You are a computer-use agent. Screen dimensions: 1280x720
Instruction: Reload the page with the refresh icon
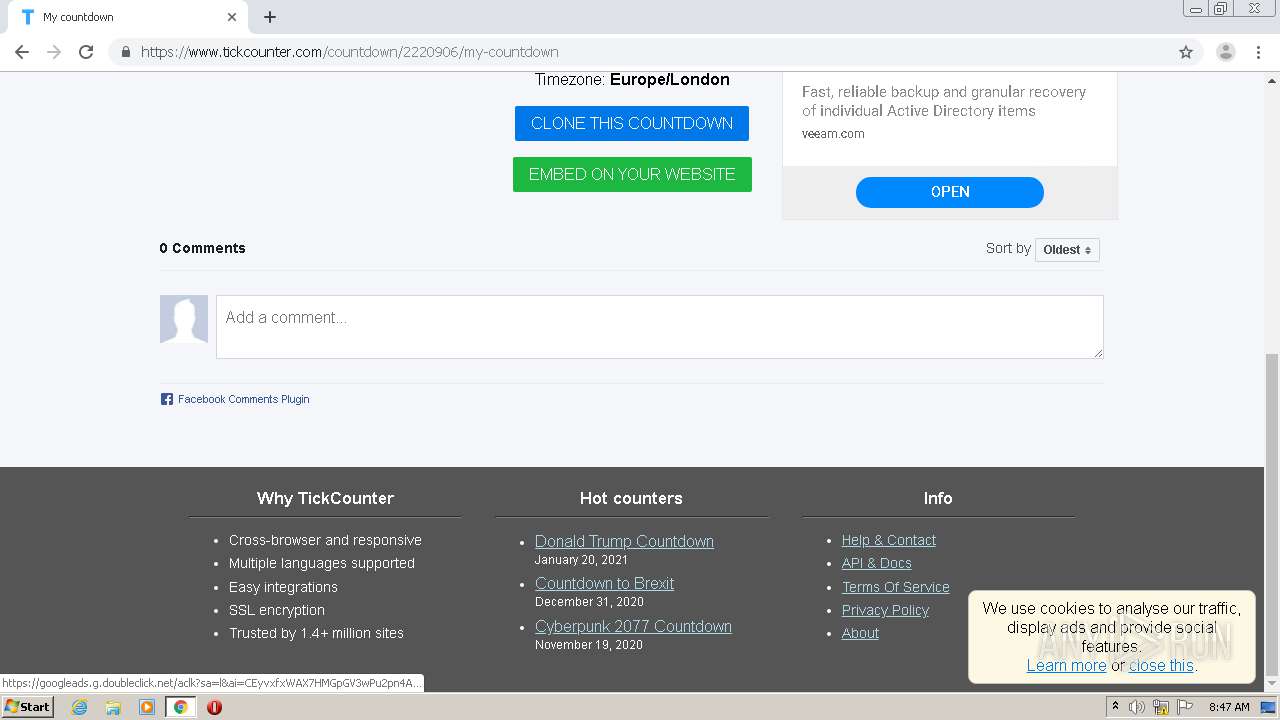86,52
